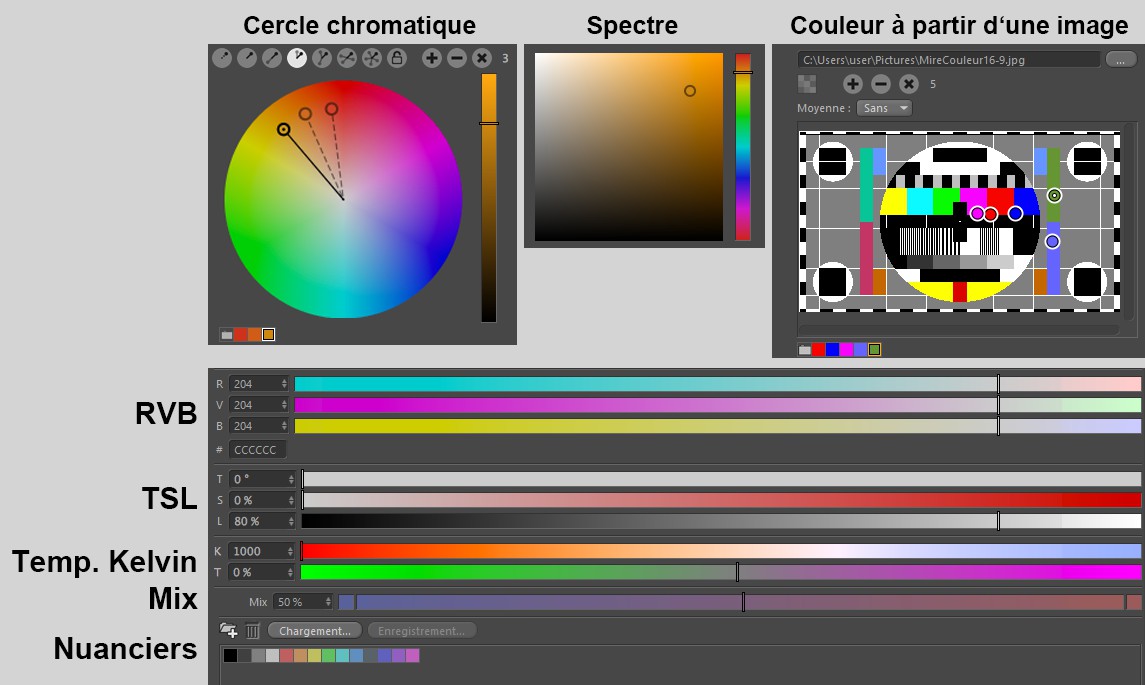1145x685 pixels.
Task: Click the stepper arrows on the R field
Action: [285, 384]
